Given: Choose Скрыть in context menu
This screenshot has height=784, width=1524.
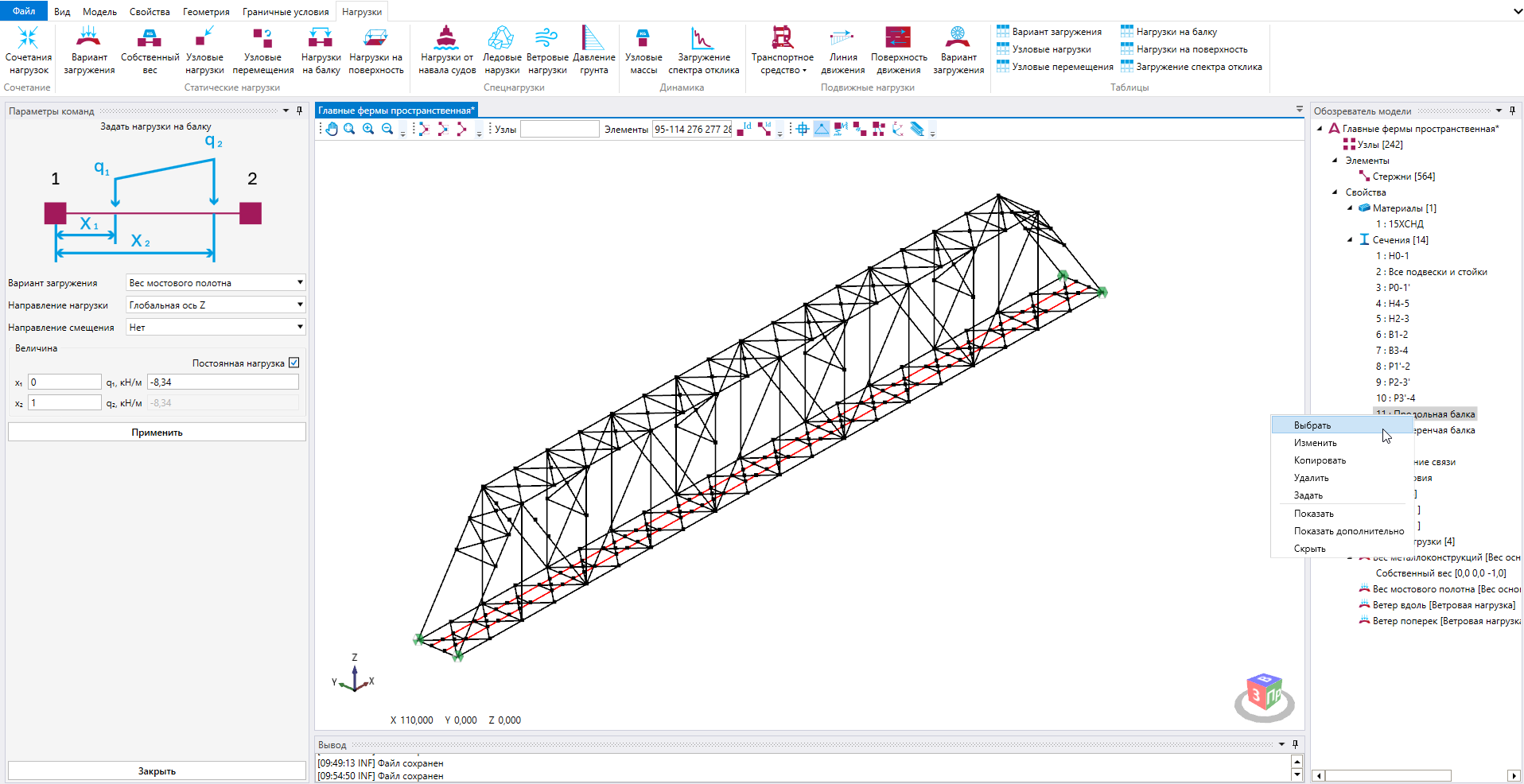Looking at the screenshot, I should click(x=1342, y=549).
